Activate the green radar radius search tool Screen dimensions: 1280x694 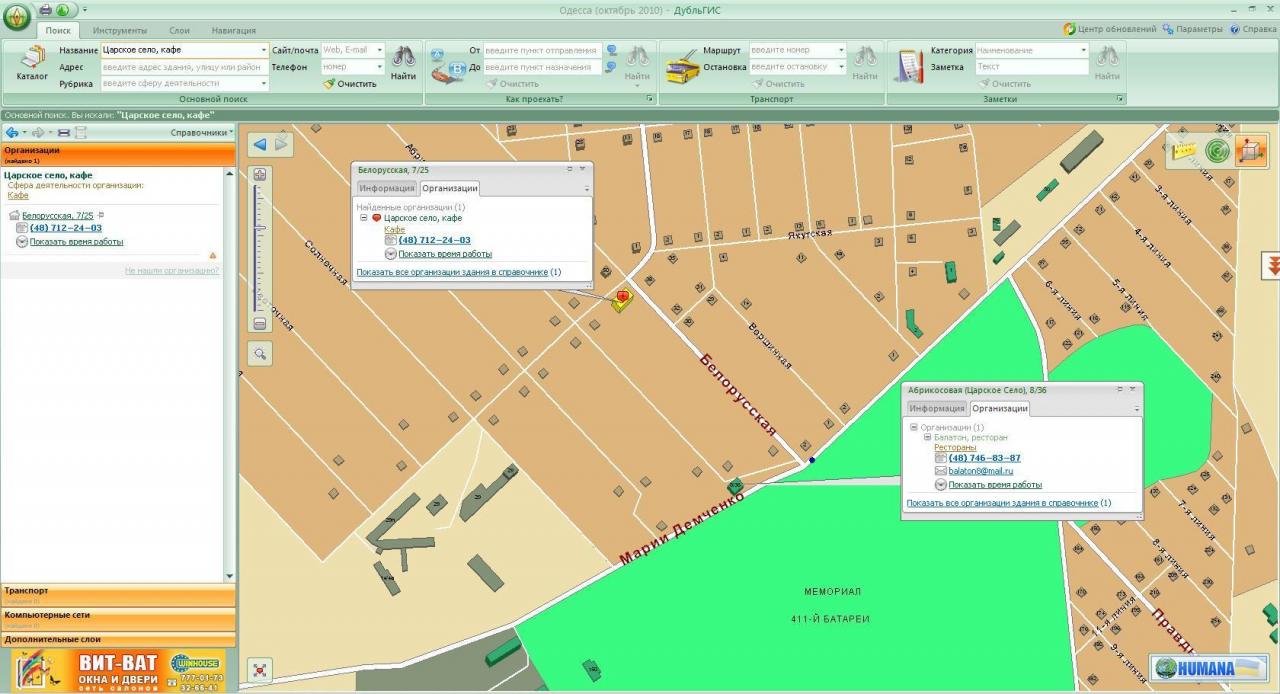[1217, 151]
